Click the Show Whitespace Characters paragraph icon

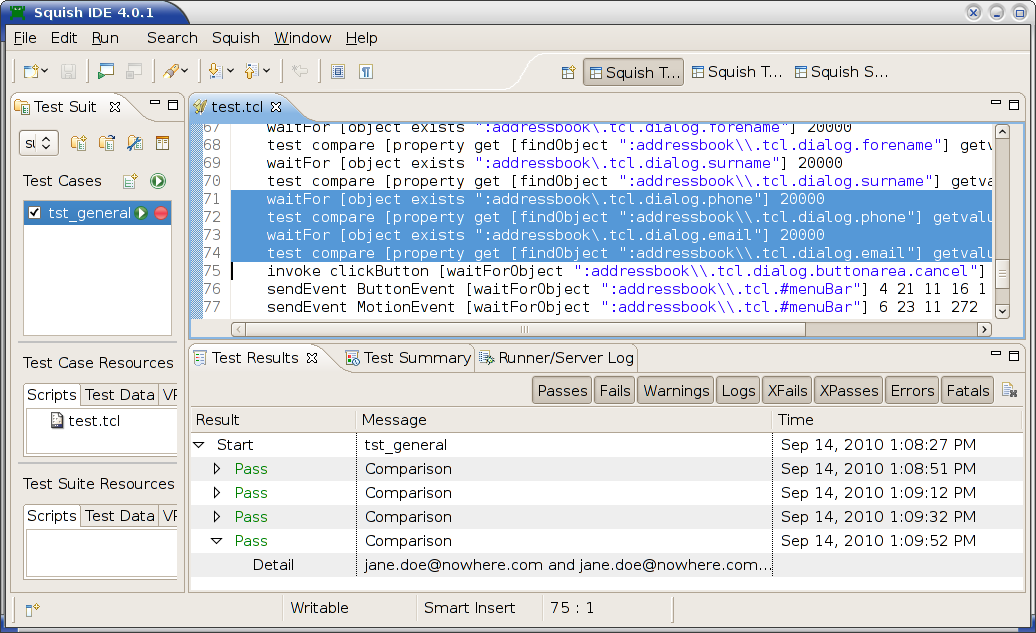coord(366,72)
